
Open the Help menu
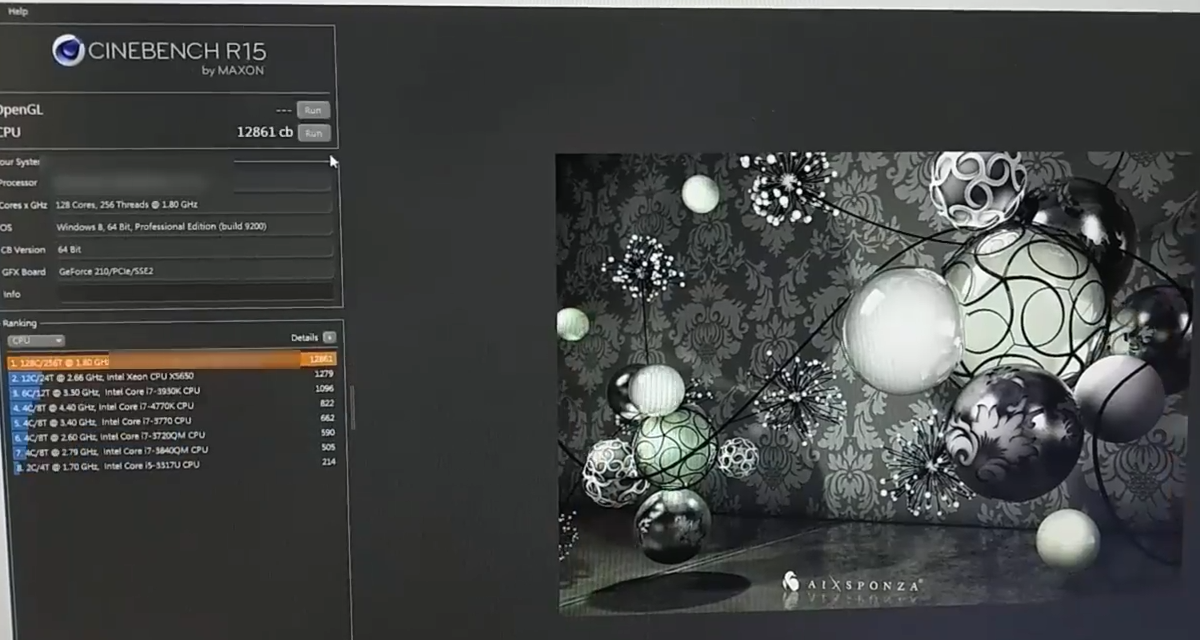[x=18, y=11]
